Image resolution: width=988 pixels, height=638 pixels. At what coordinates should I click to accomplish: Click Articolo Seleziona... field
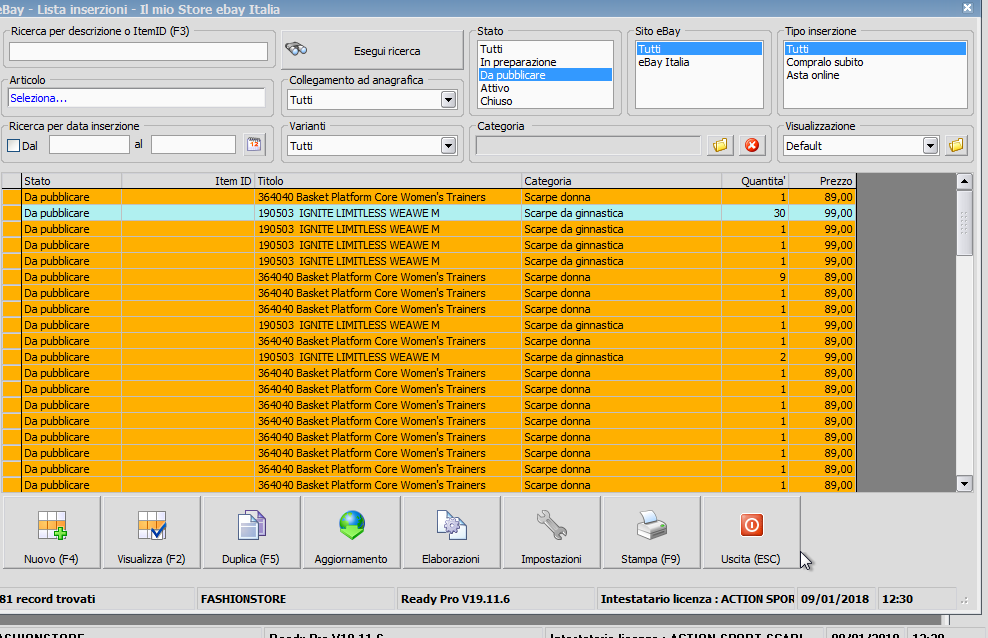[x=136, y=98]
